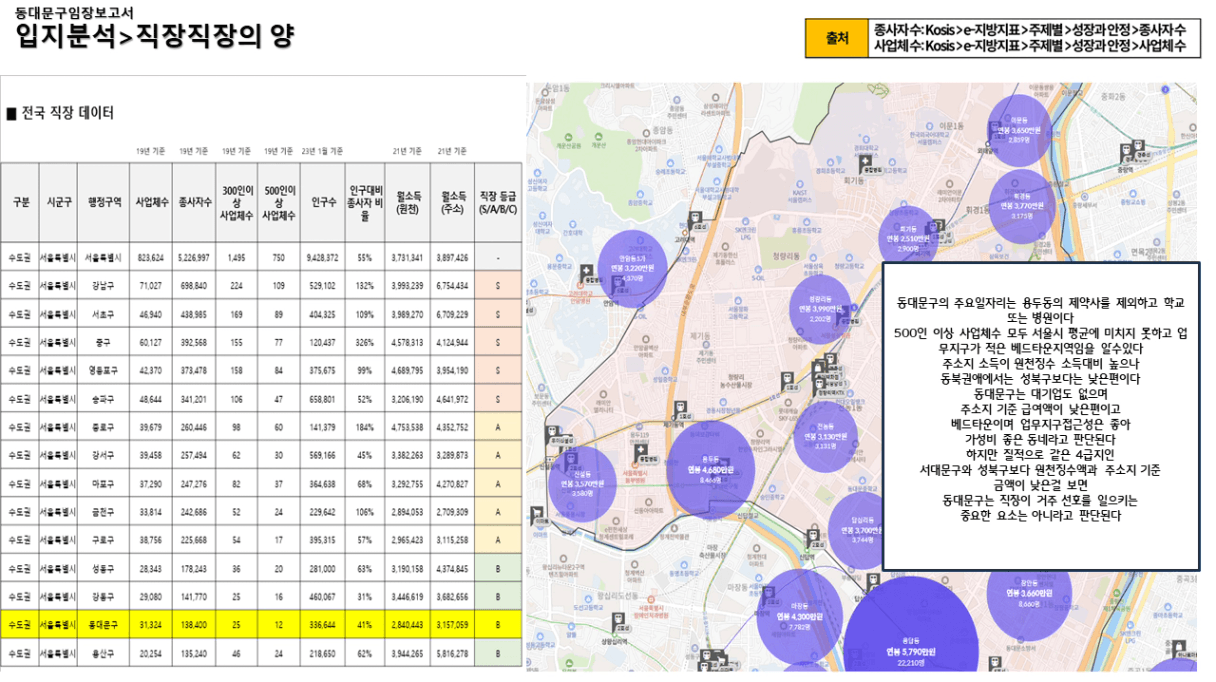The width and height of the screenshot is (1216, 682).
Task: Click the '구분' column header
Action: (x=20, y=201)
